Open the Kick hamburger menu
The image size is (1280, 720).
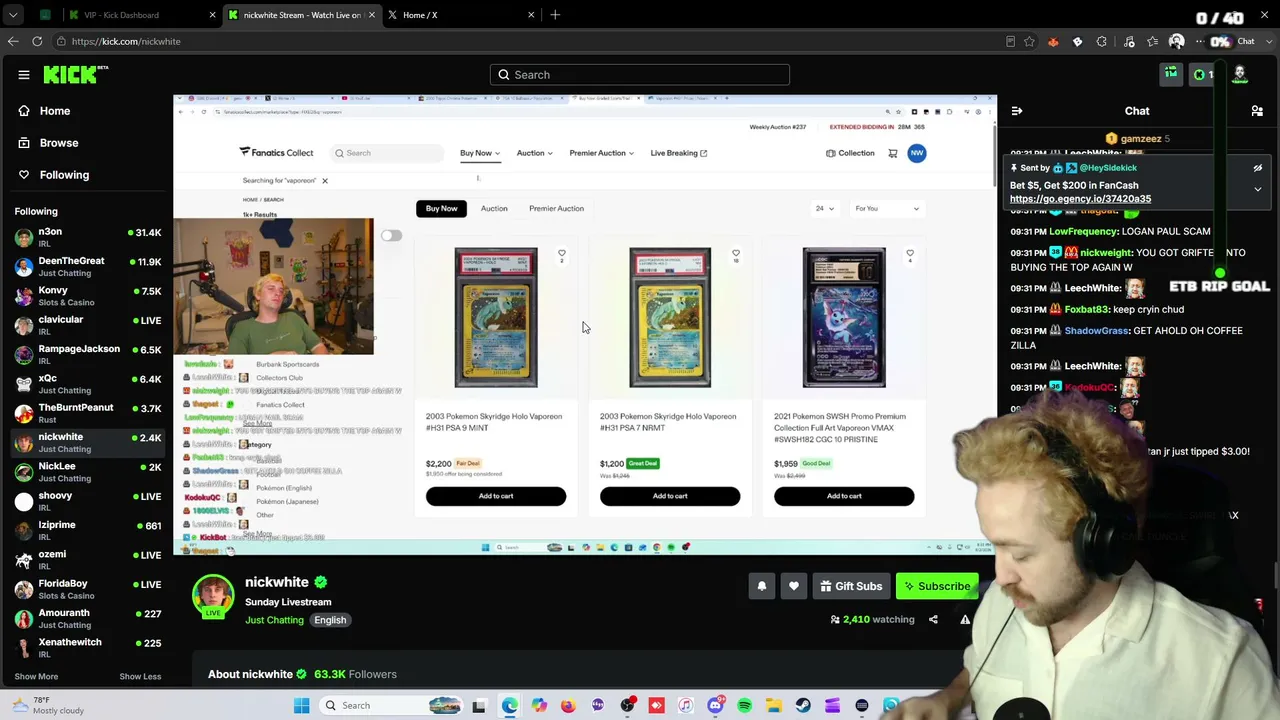point(24,75)
